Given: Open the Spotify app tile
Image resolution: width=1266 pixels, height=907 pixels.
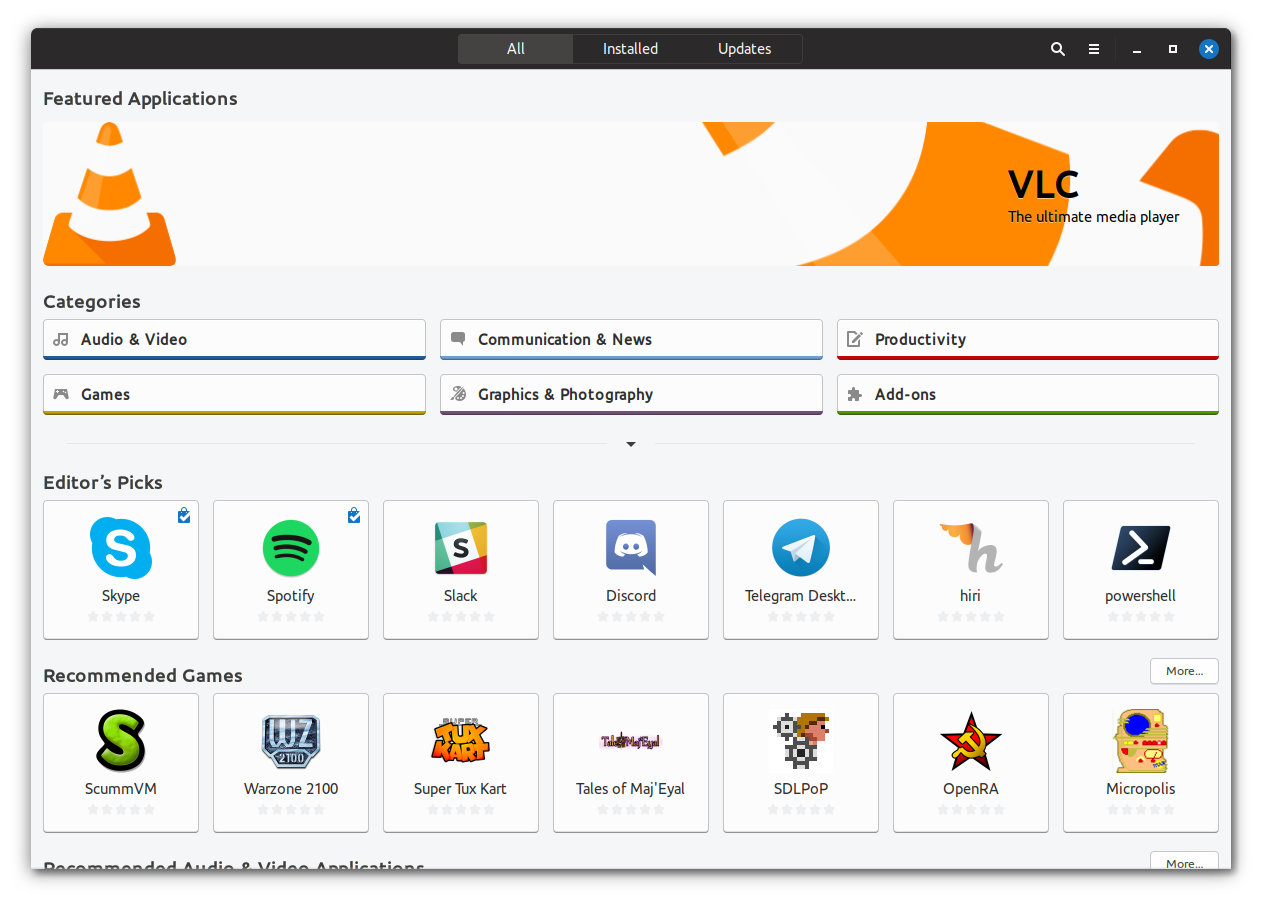Looking at the screenshot, I should 291,570.
